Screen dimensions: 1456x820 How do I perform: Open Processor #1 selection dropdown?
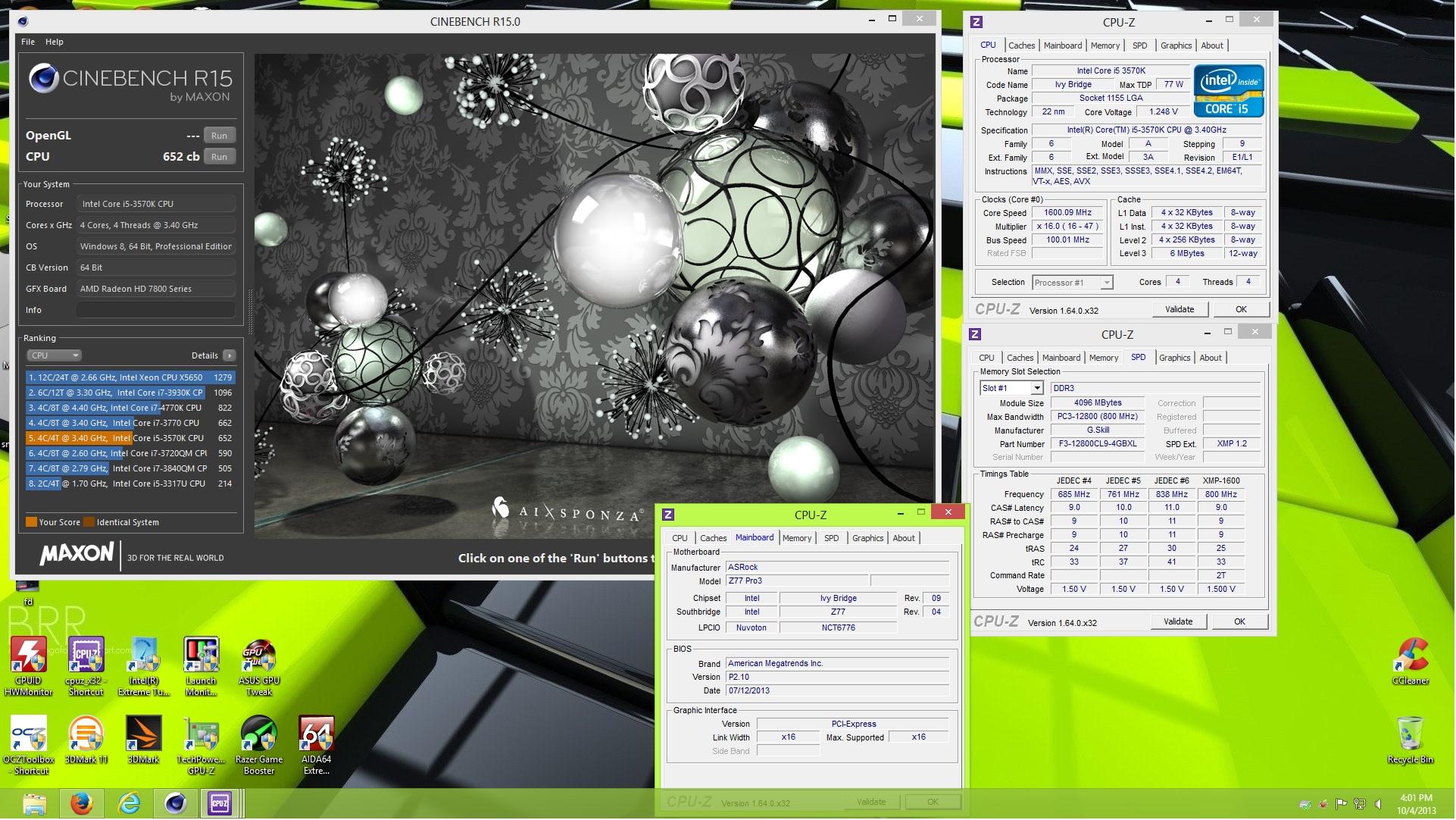(1073, 283)
